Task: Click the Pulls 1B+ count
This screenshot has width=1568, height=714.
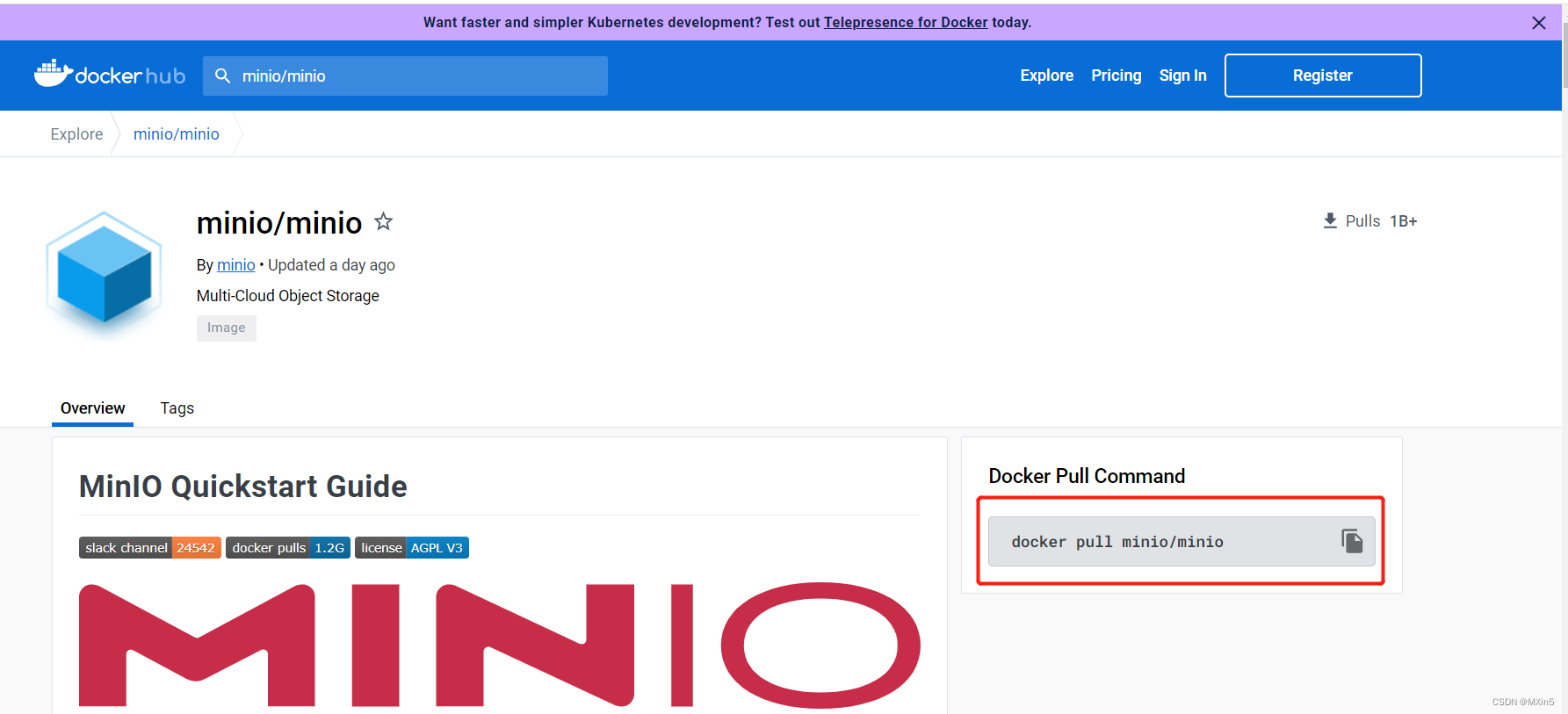Action: tap(1381, 221)
